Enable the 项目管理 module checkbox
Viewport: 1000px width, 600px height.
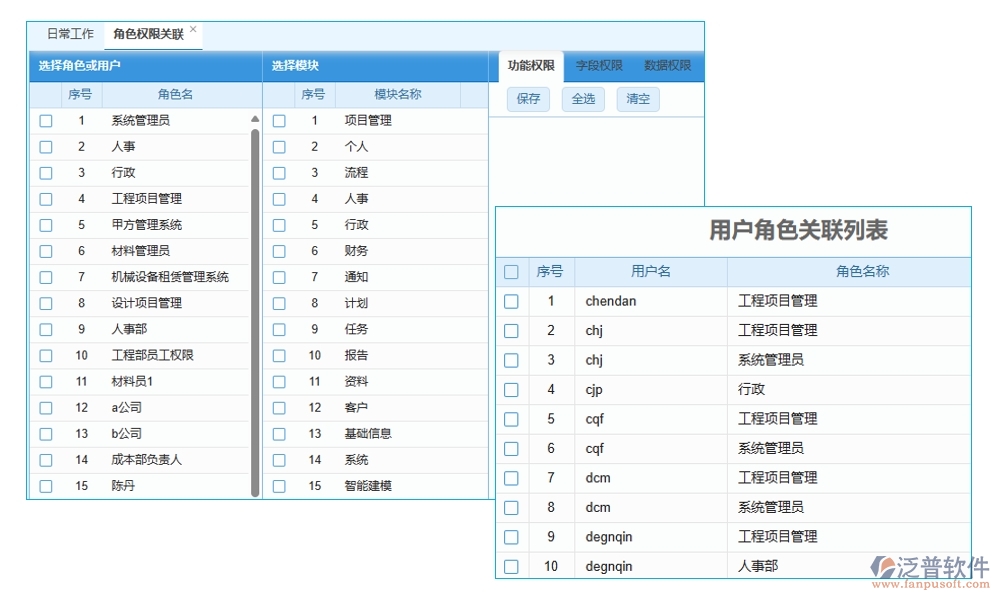(278, 120)
